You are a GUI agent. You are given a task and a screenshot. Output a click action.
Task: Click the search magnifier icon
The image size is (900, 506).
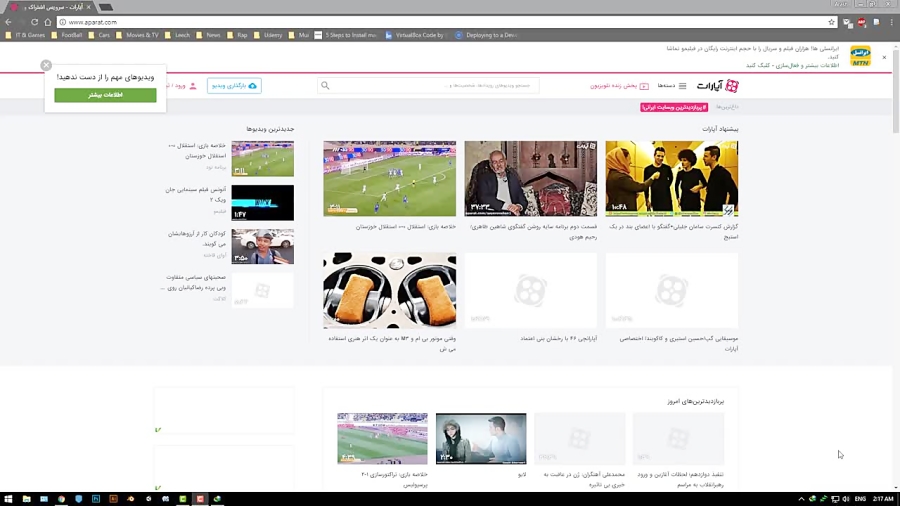click(325, 86)
